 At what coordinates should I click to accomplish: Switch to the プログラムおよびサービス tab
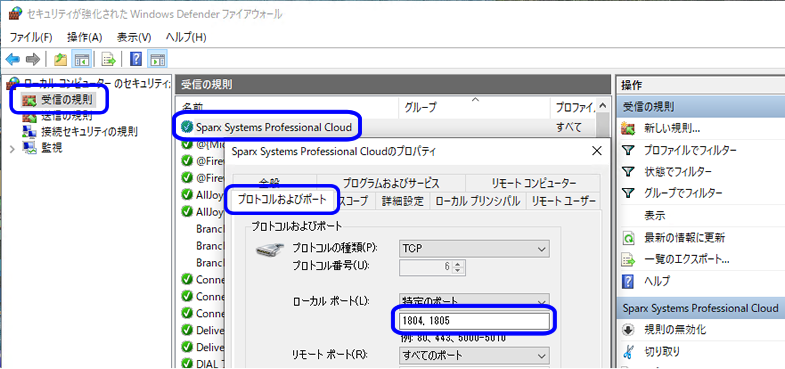click(391, 183)
